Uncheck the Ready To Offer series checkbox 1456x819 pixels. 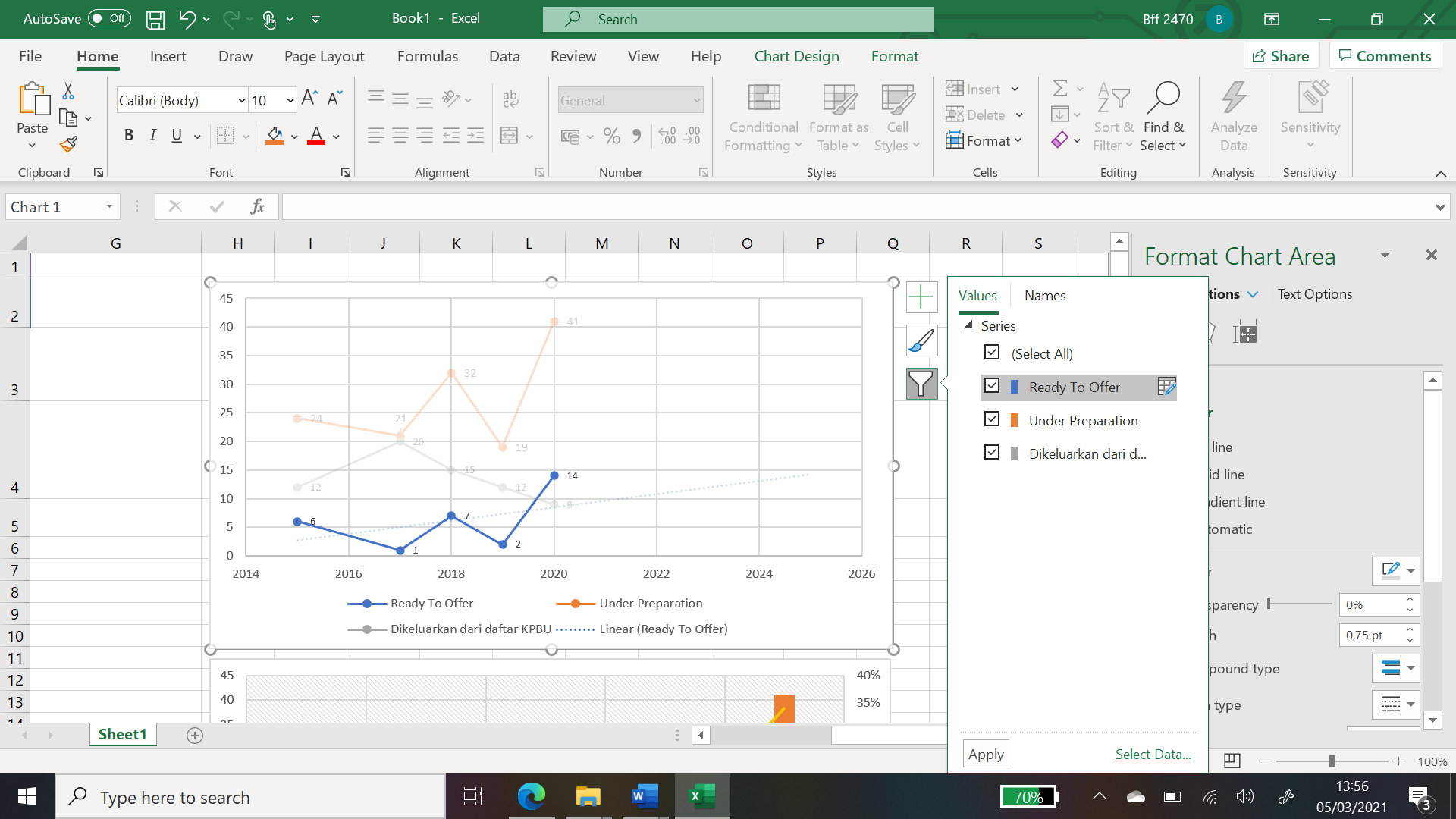992,386
